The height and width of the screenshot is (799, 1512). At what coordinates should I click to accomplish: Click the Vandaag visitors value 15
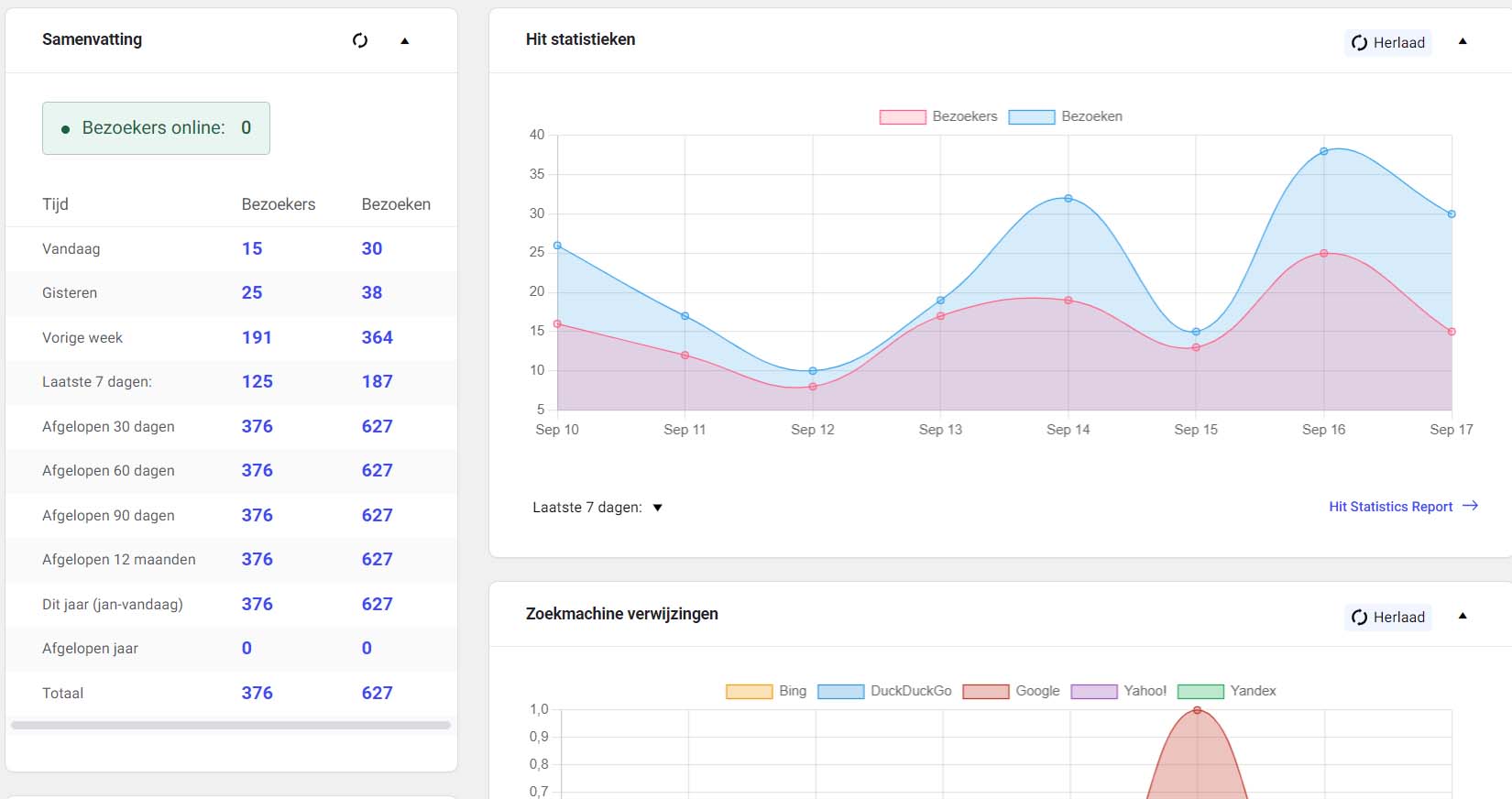pos(252,248)
